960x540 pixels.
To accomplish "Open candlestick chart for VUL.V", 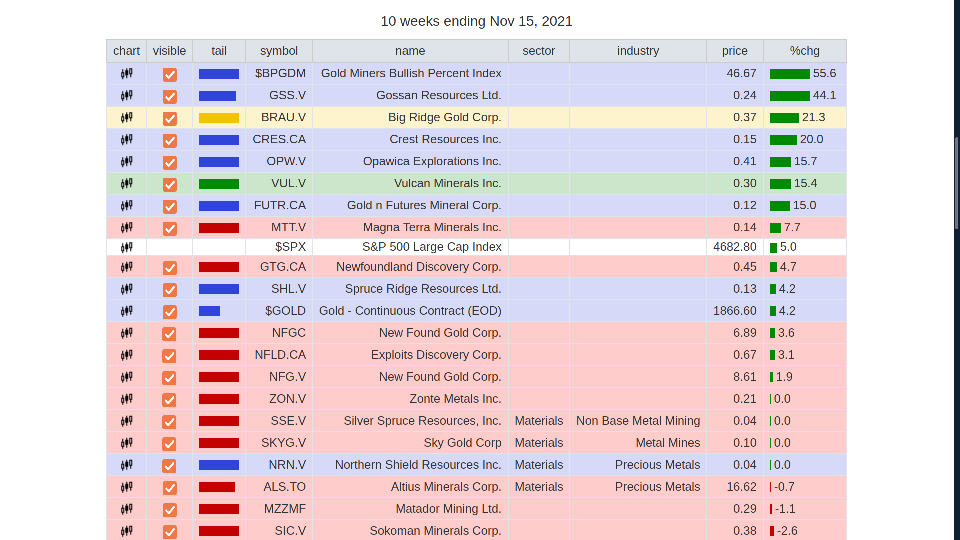I will click(x=126, y=183).
